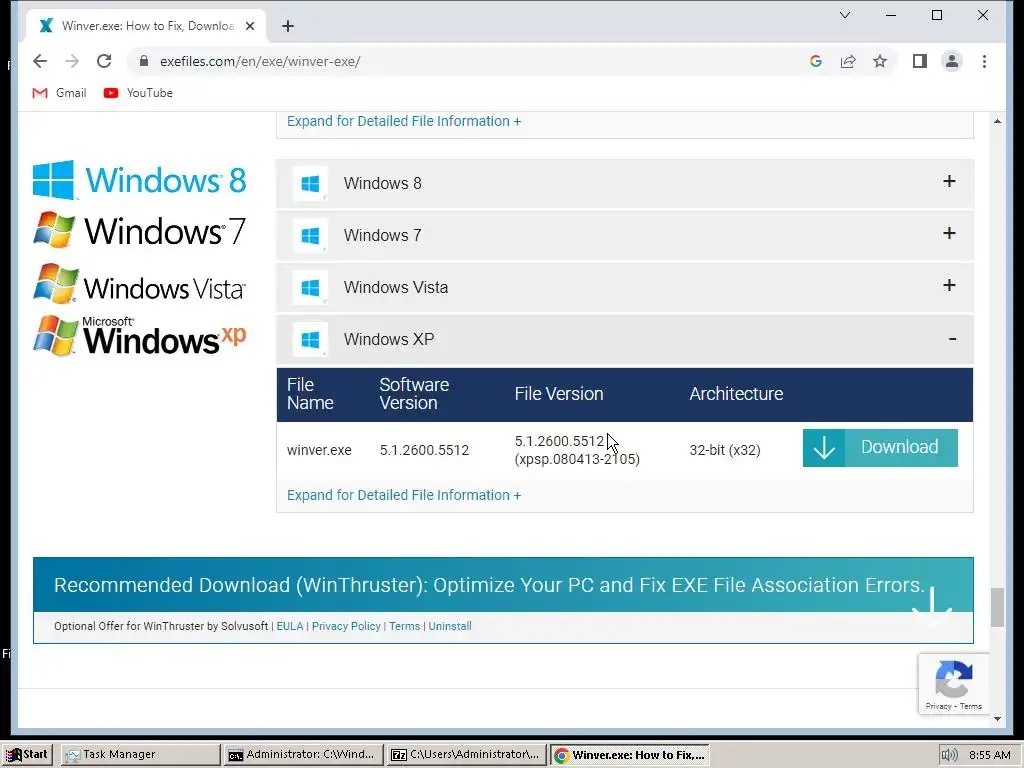Open the EULA link

click(x=290, y=626)
